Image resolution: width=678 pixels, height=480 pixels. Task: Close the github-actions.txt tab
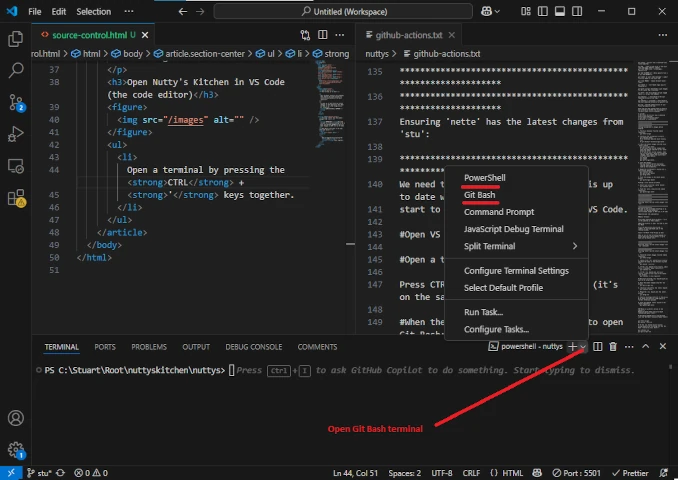451,35
